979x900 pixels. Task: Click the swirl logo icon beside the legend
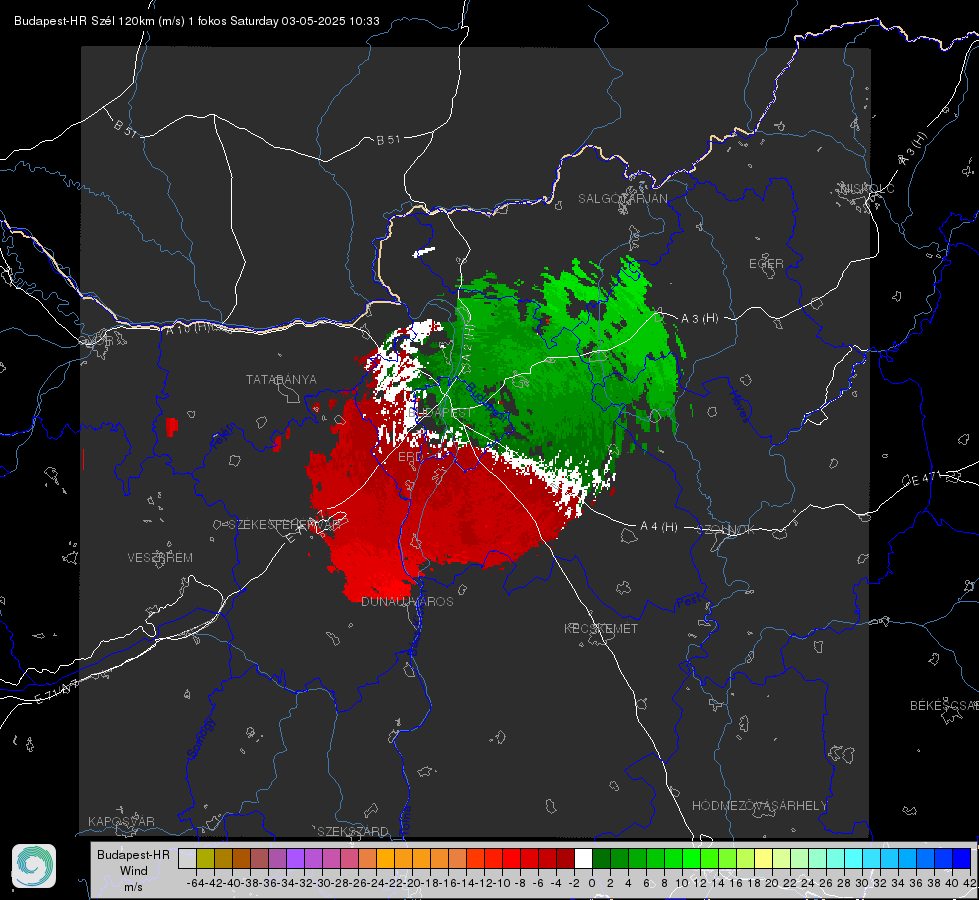pyautogui.click(x=34, y=866)
